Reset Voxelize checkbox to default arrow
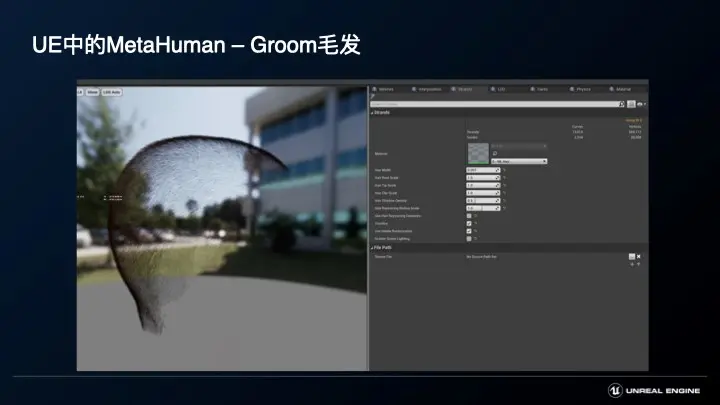This screenshot has width=720, height=405. 475,224
